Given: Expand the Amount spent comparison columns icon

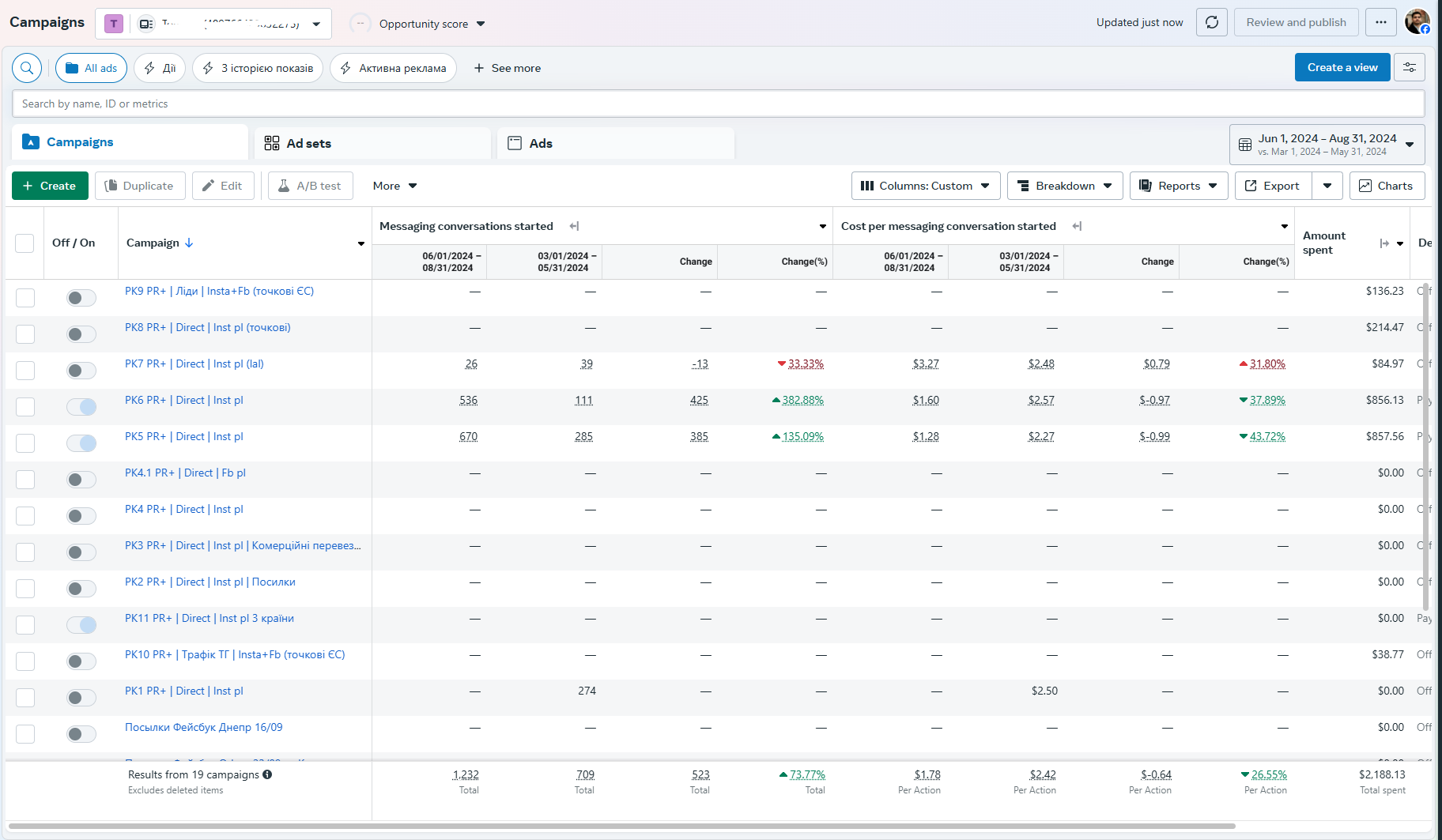Looking at the screenshot, I should click(1384, 243).
